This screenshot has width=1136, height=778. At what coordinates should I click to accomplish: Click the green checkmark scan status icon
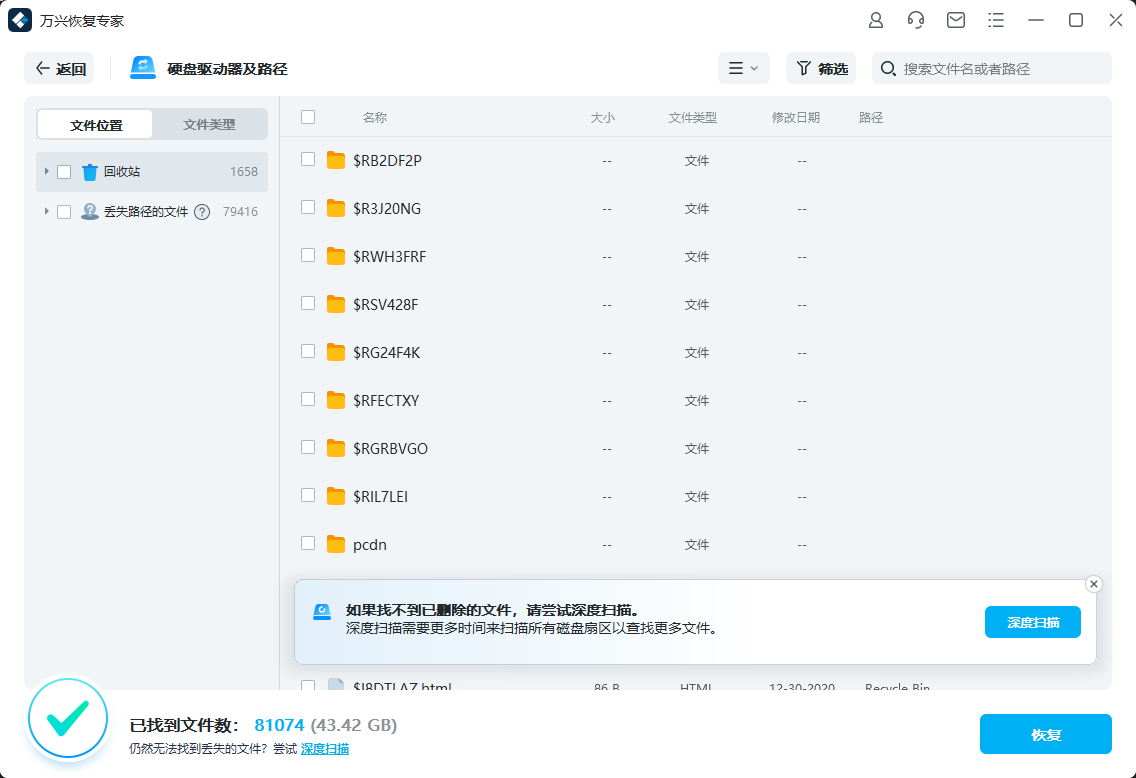67,718
